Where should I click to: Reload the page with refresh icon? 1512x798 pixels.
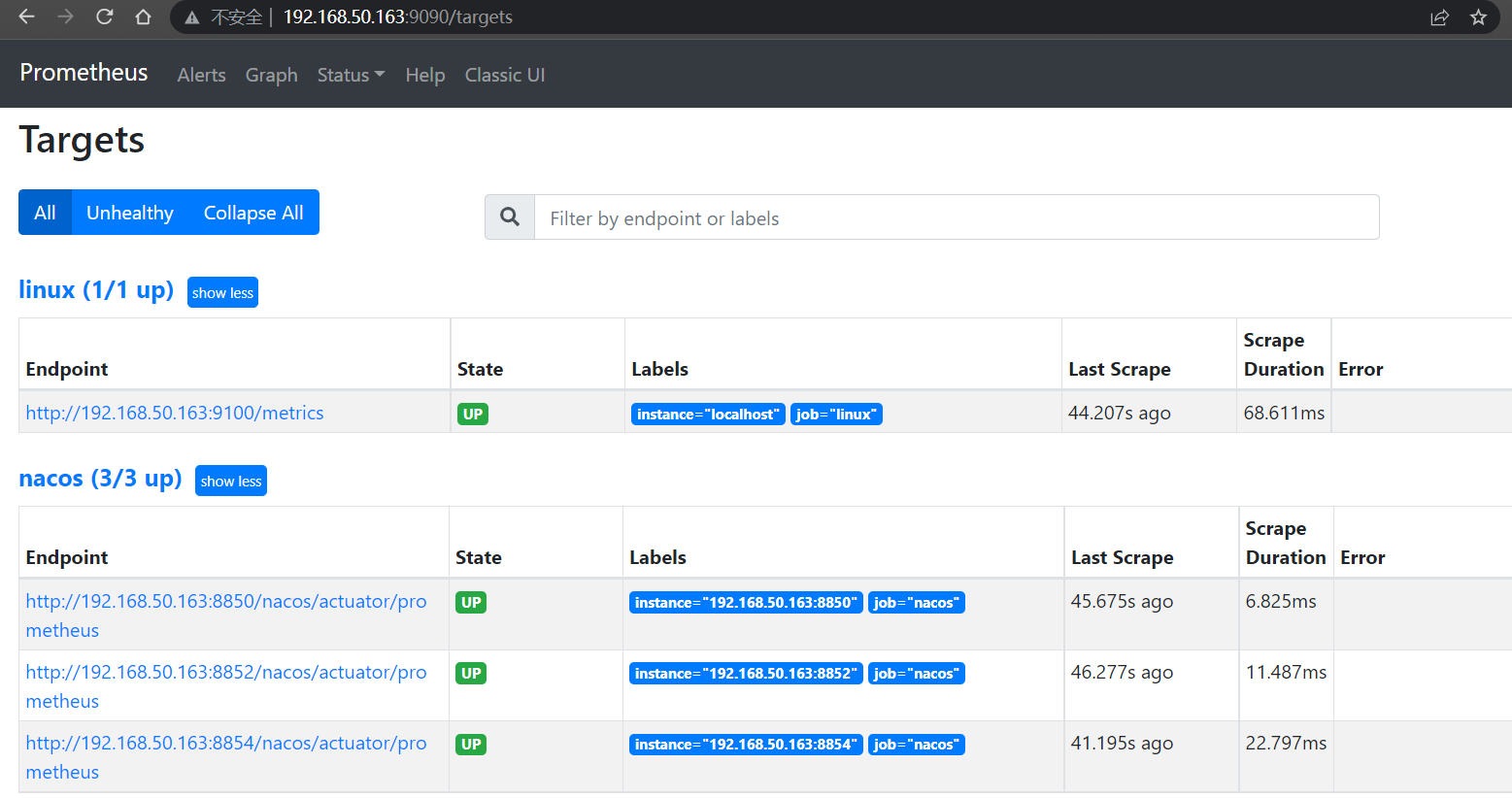tap(104, 17)
